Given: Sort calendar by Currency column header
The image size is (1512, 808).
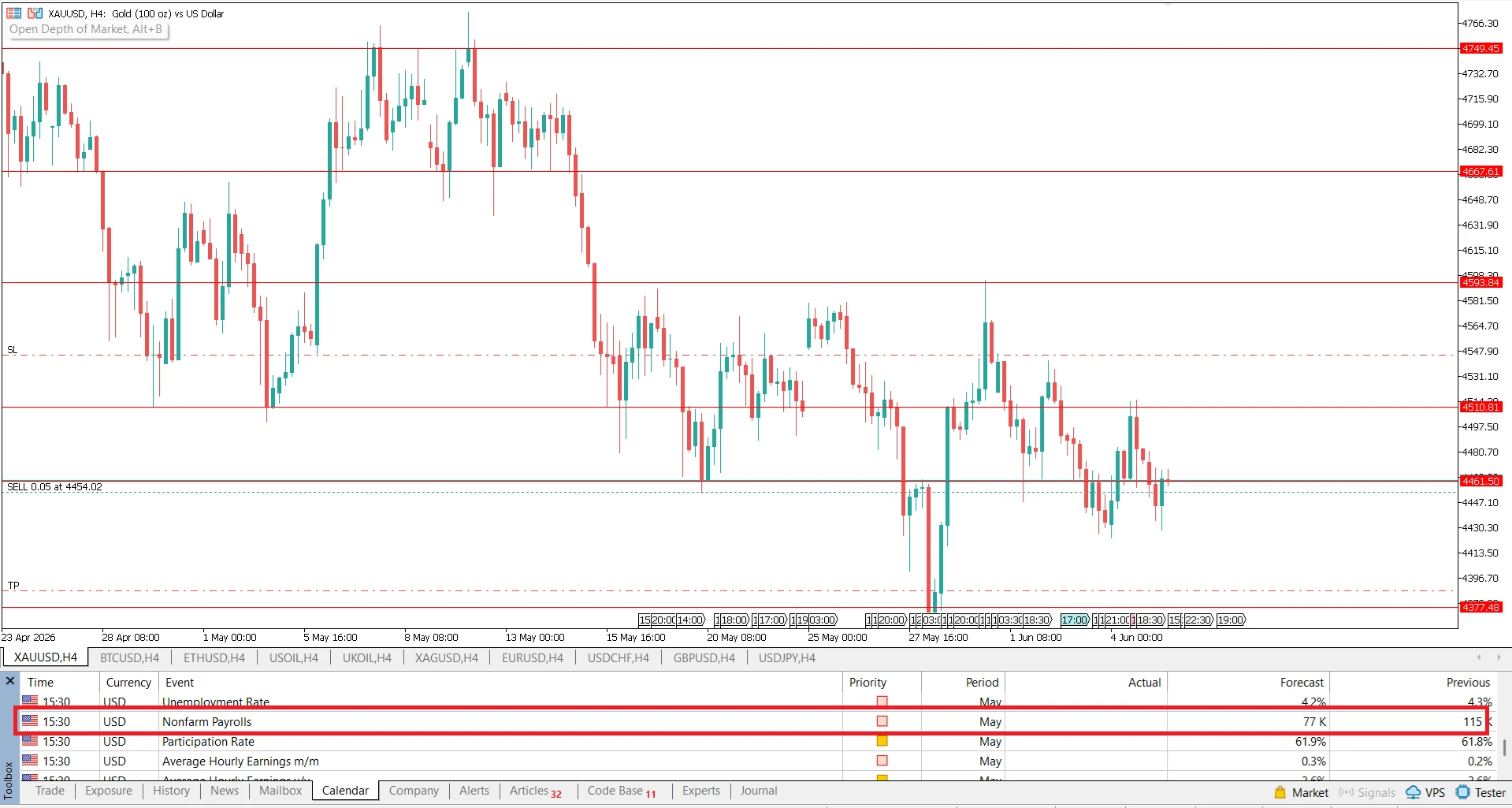Looking at the screenshot, I should 128,683.
